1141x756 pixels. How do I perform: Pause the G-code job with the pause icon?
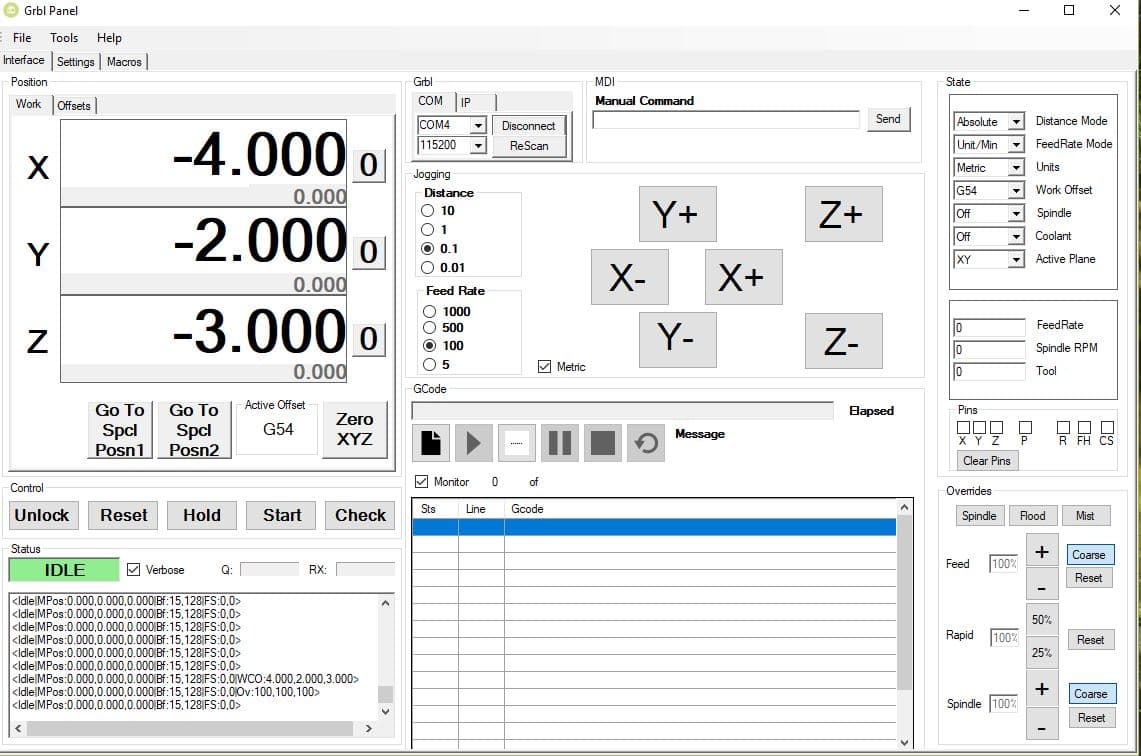click(560, 442)
